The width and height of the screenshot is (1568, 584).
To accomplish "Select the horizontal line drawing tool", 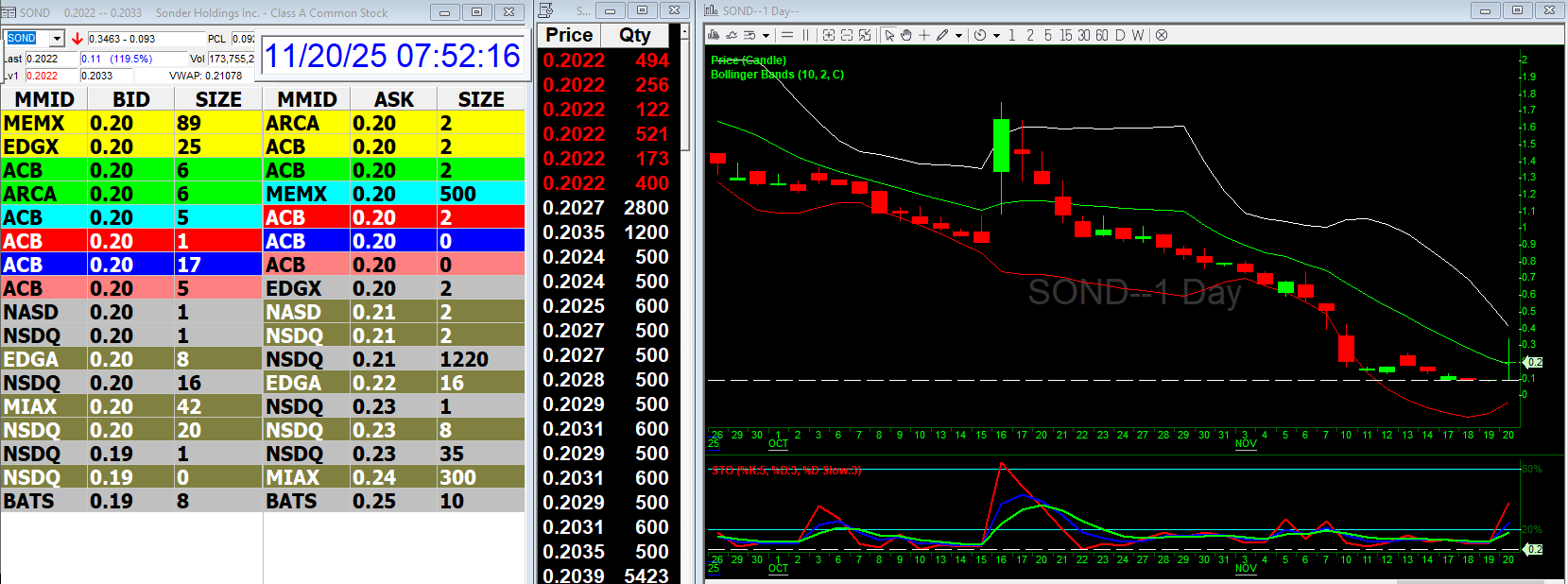I will point(787,35).
